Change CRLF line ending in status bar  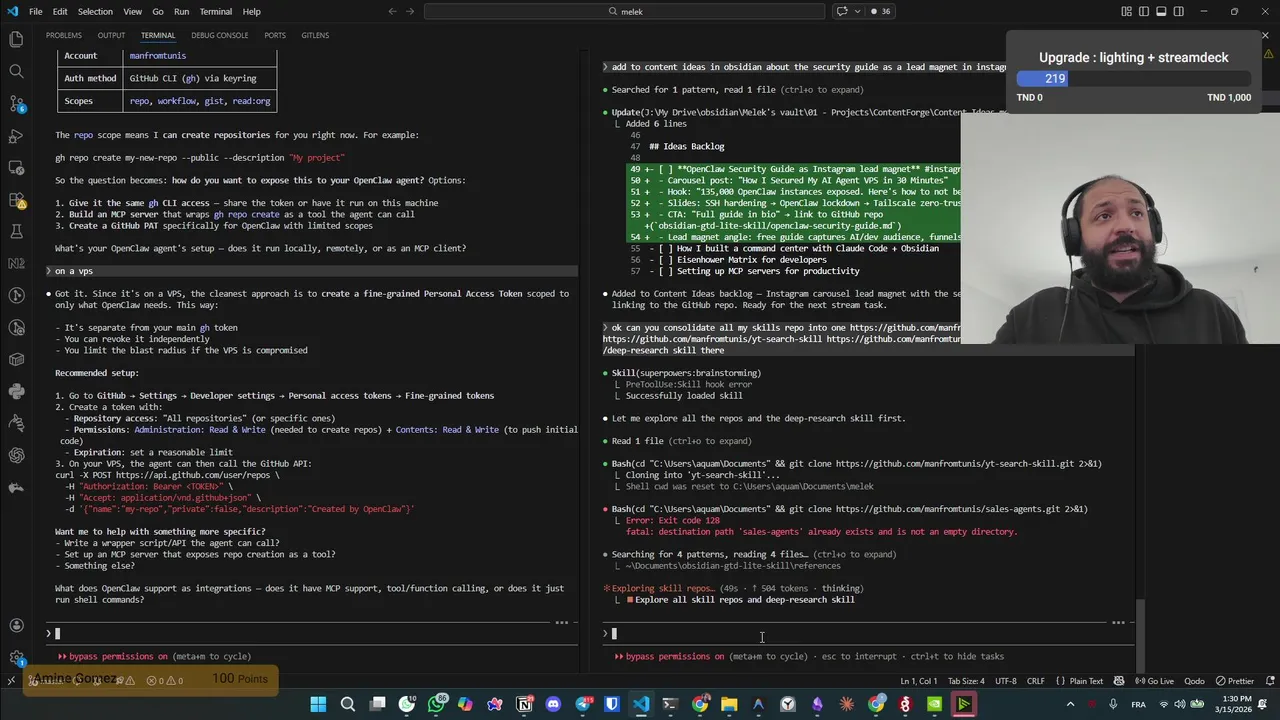1035,681
